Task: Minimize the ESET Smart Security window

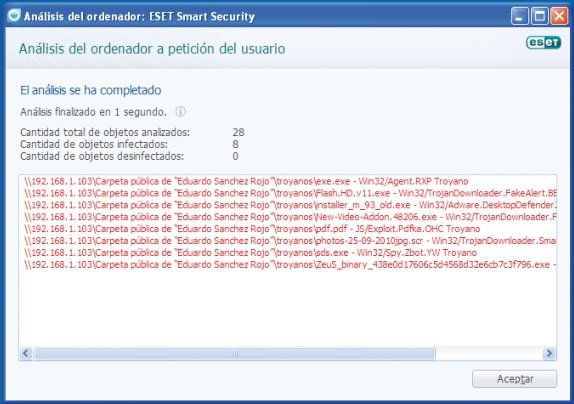Action: (x=519, y=16)
